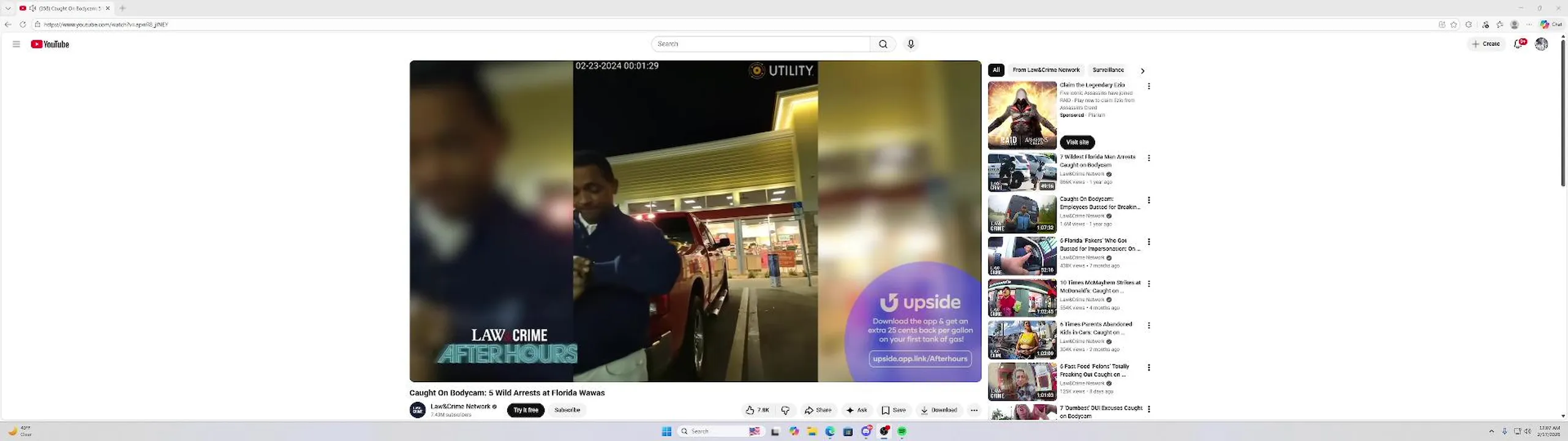Click the Ask button below the video

[856, 410]
